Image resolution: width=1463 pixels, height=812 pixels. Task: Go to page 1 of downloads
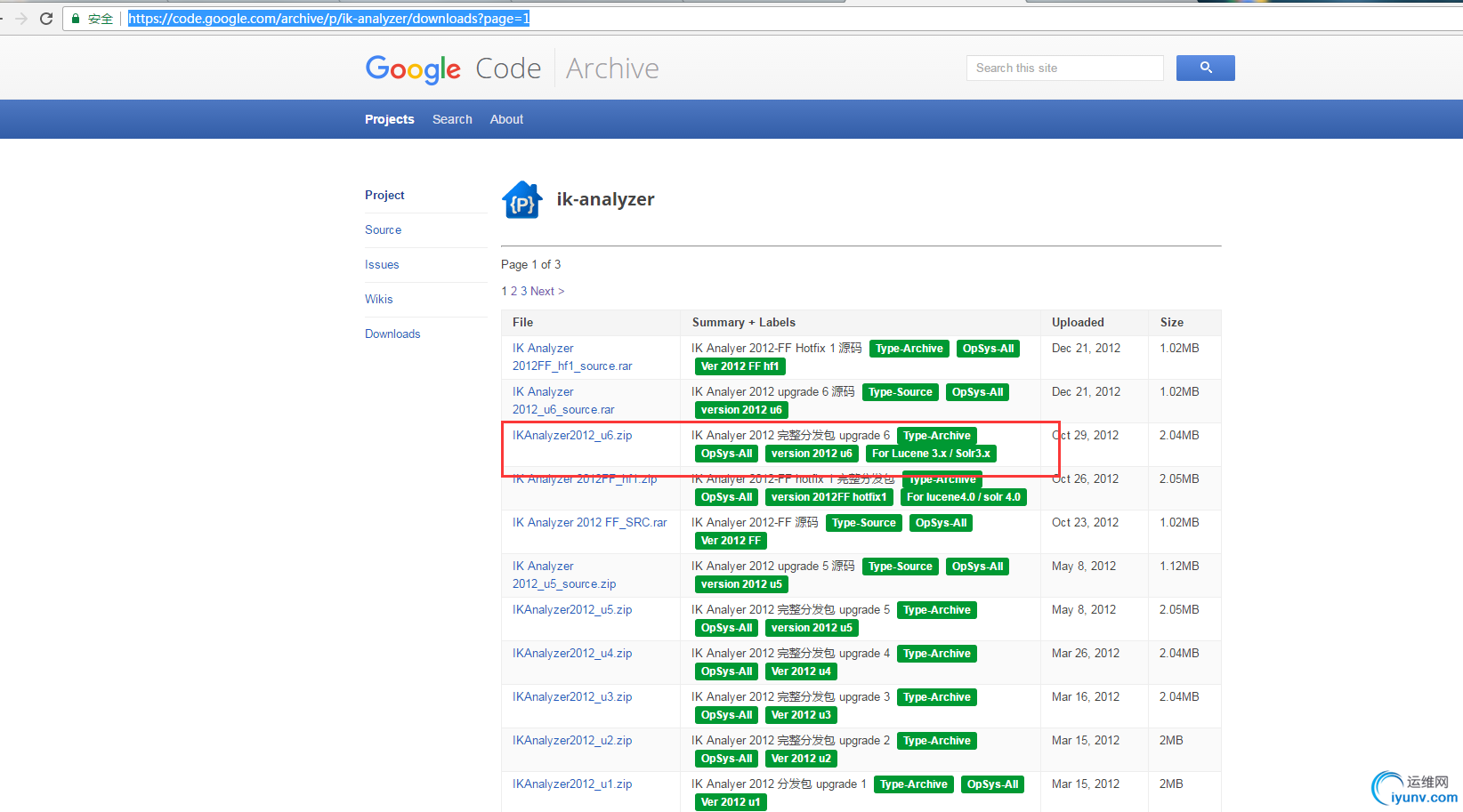(x=504, y=291)
